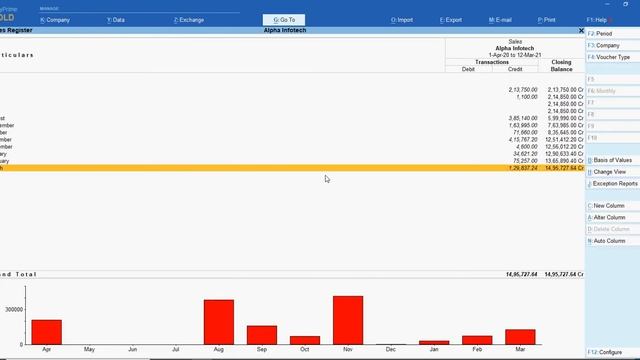
Task: Open F1: Help
Action: [597, 20]
